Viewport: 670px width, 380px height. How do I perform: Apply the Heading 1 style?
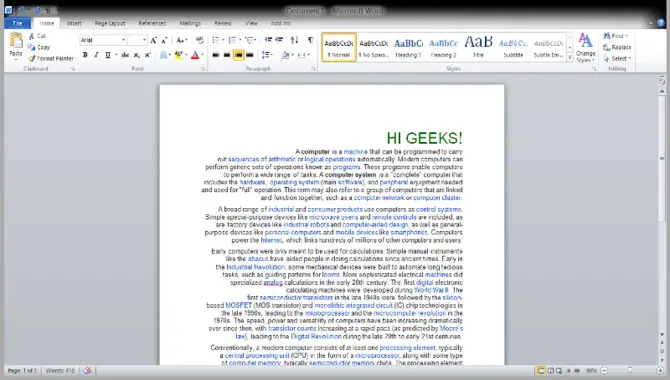point(408,47)
